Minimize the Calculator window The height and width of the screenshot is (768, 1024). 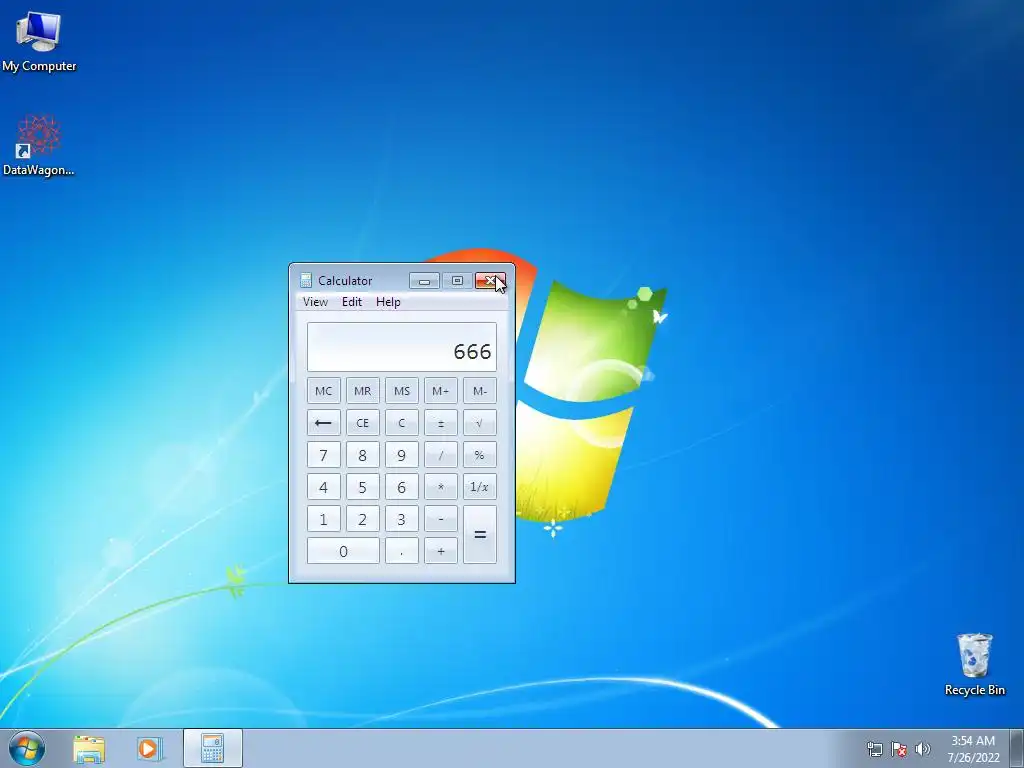pyautogui.click(x=424, y=281)
